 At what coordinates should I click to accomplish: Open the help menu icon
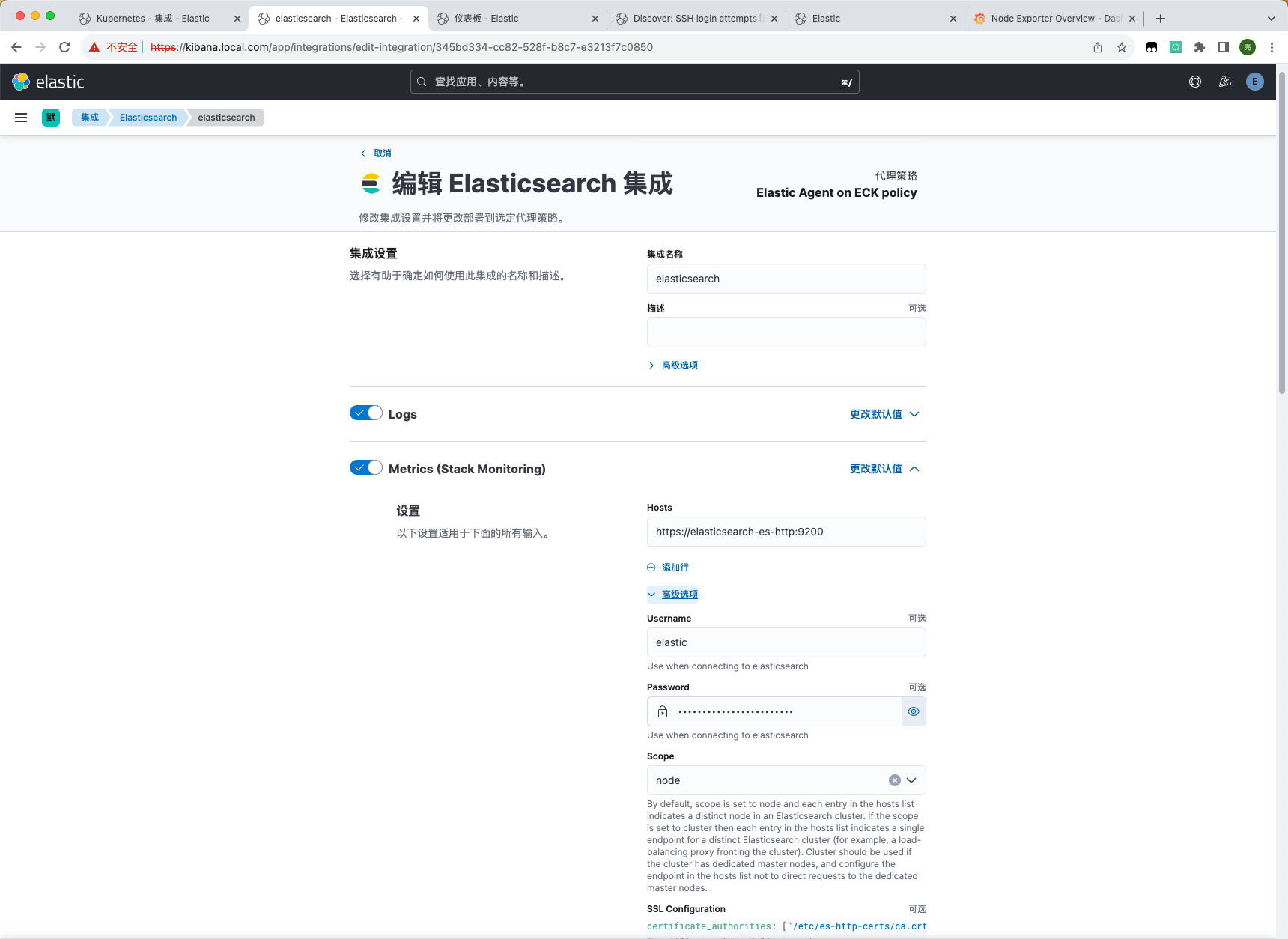pyautogui.click(x=1195, y=82)
